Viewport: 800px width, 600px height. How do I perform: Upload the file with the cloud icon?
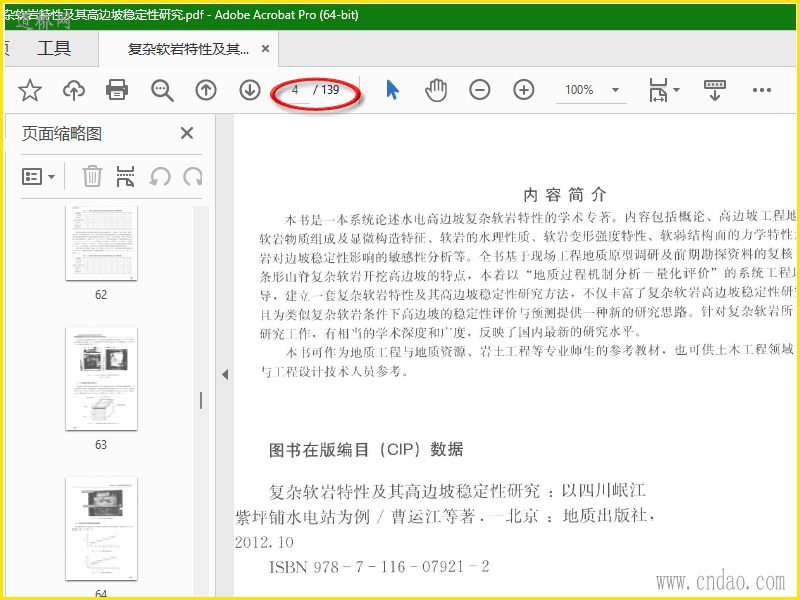[x=74, y=90]
